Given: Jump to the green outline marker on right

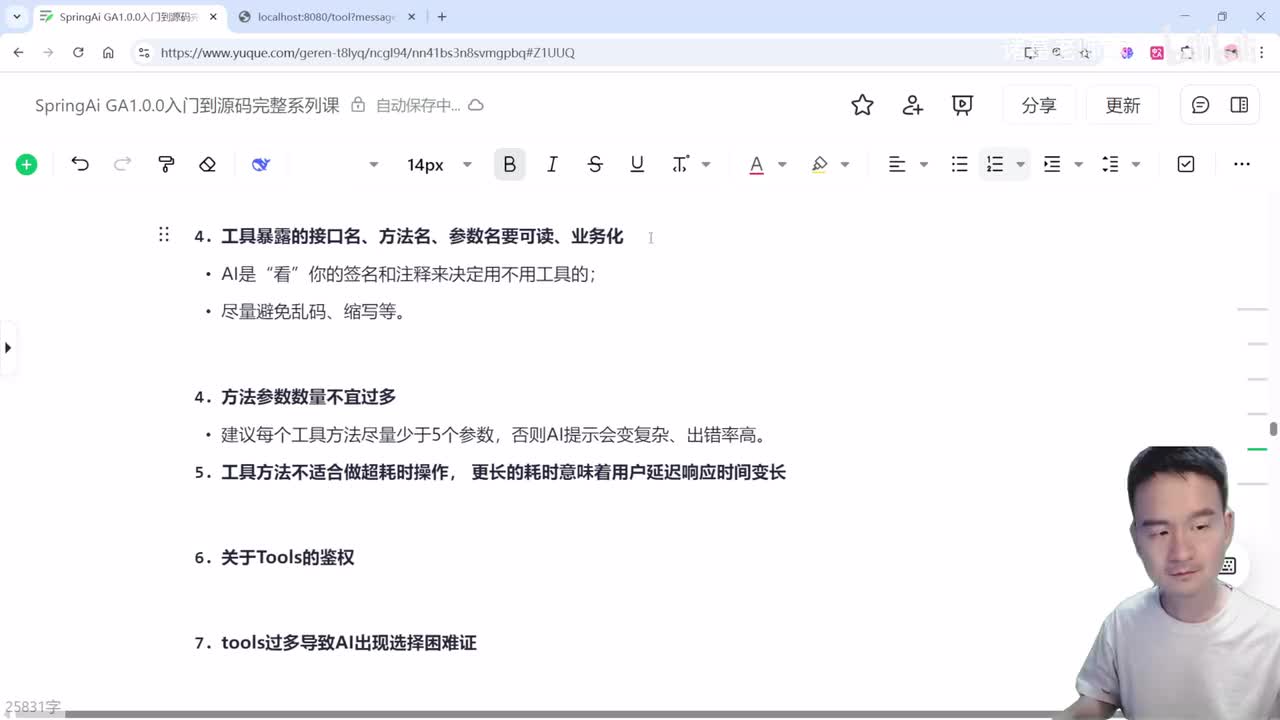Looking at the screenshot, I should click(1257, 450).
